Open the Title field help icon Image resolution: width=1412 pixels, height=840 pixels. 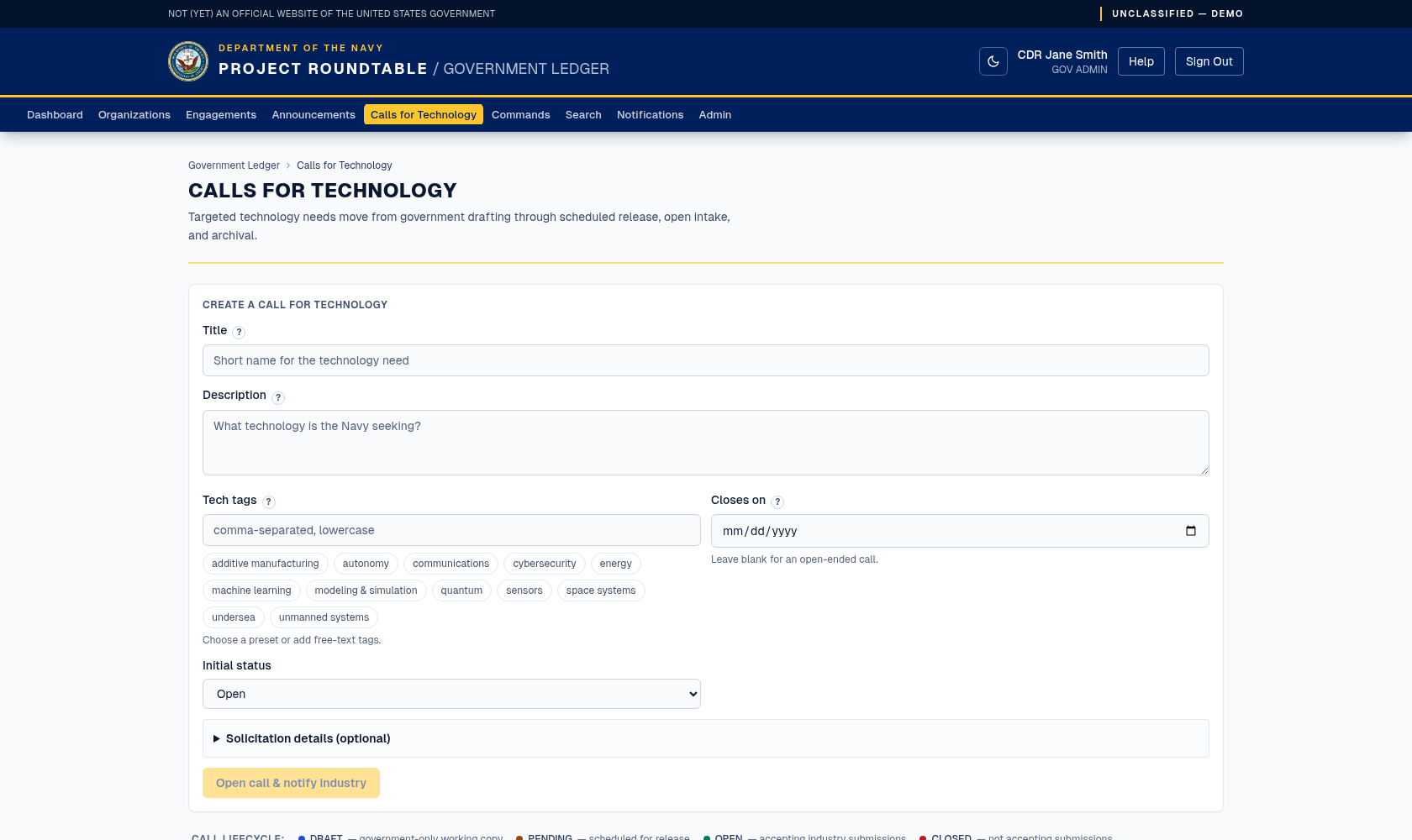coord(239,332)
